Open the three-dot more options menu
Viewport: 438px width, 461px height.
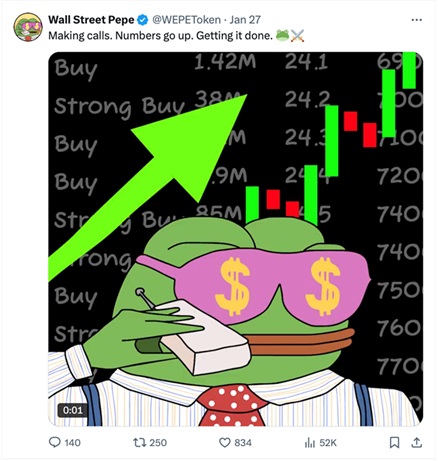[417, 20]
